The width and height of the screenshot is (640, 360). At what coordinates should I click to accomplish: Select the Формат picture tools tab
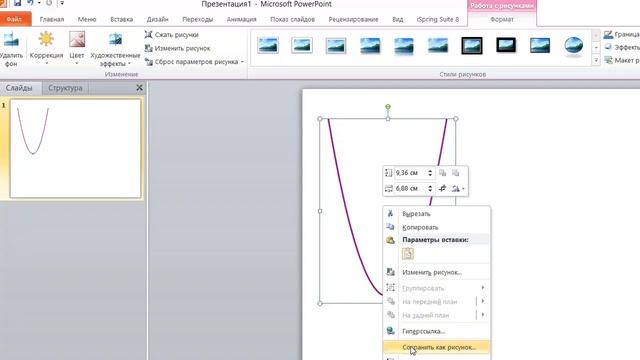502,19
